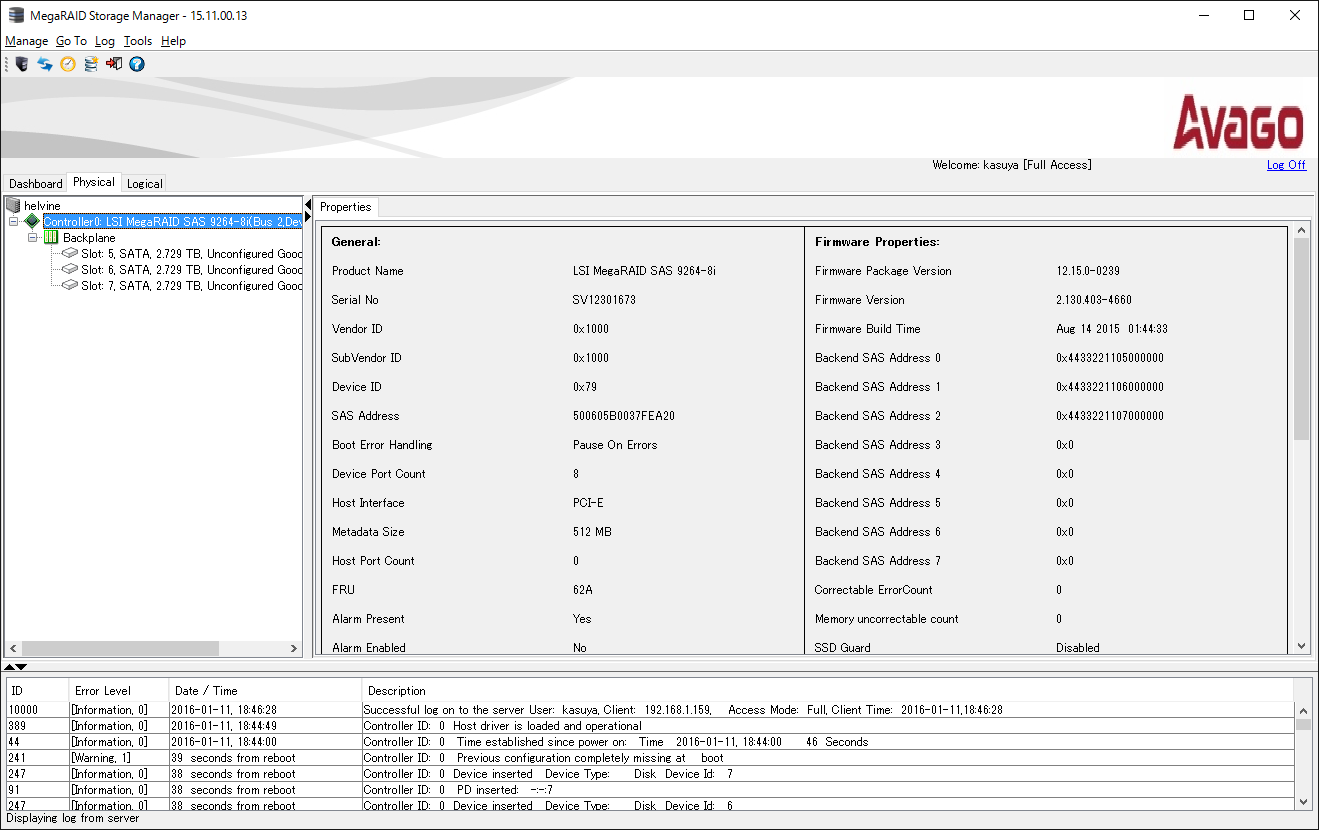1319x830 pixels.
Task: Click the Date / Time column header
Action: click(264, 690)
